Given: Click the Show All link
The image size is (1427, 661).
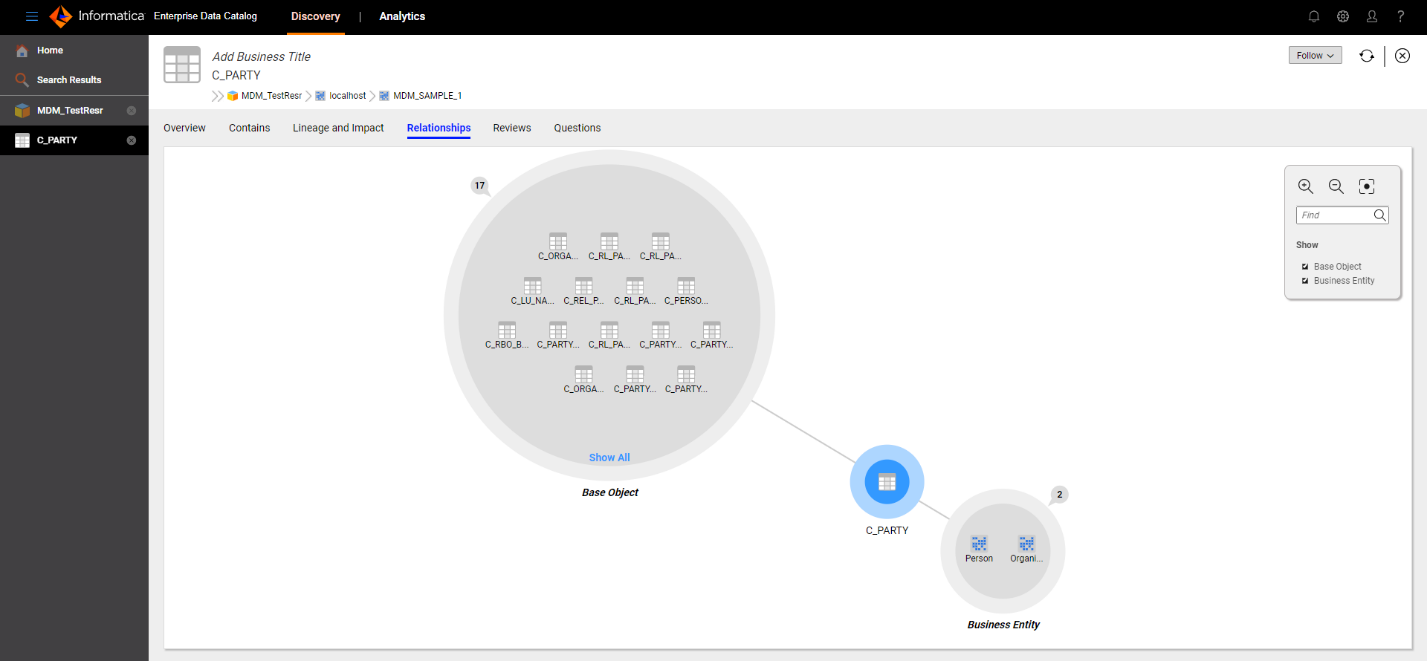Looking at the screenshot, I should tap(609, 458).
